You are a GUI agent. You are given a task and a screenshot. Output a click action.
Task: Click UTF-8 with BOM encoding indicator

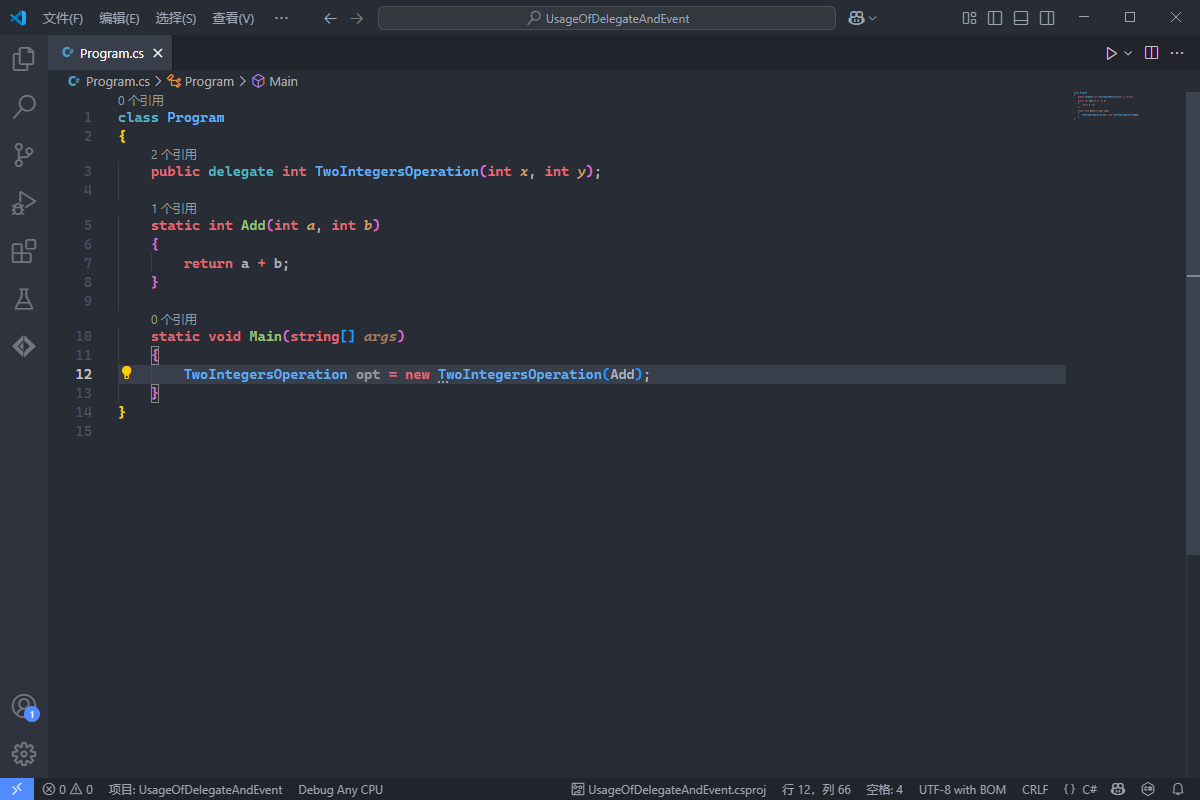(x=962, y=789)
